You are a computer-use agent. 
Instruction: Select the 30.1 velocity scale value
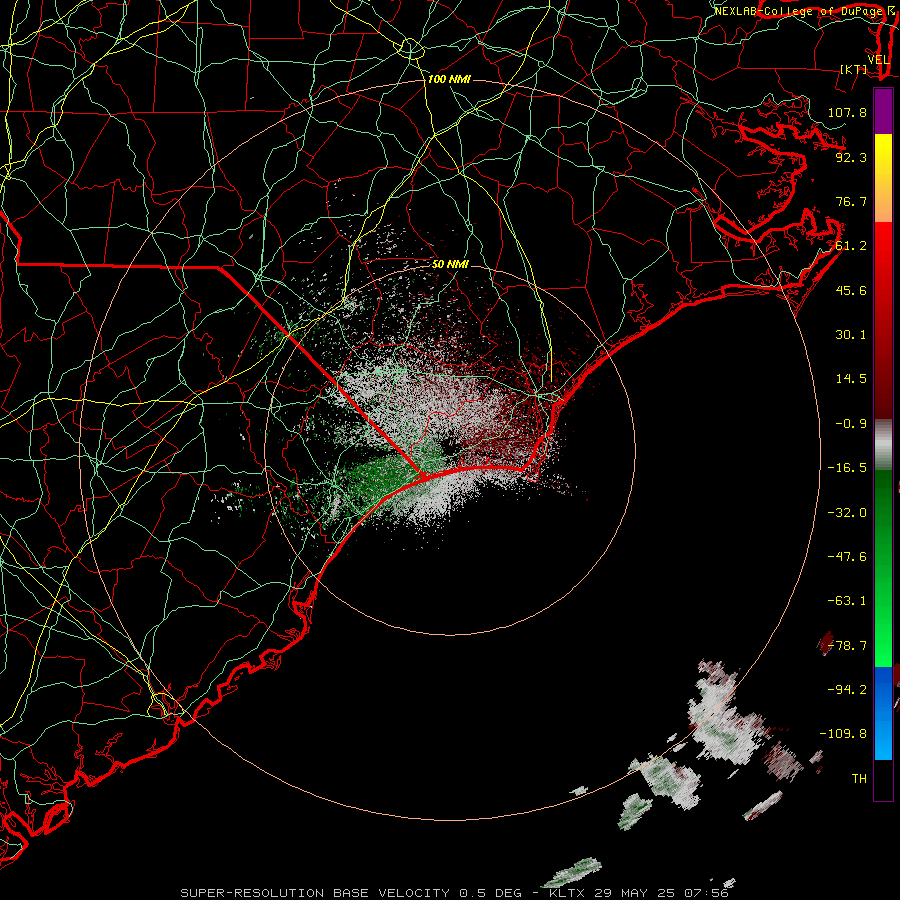[x=851, y=335]
